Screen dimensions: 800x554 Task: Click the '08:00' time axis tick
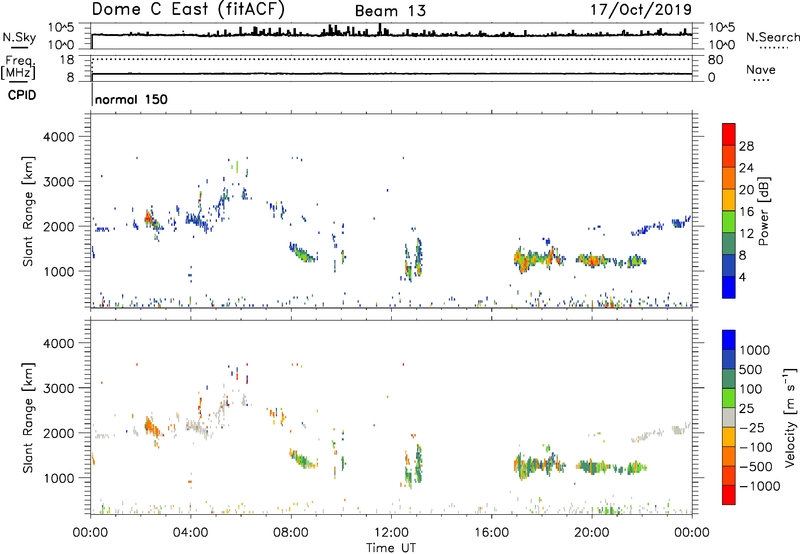(x=291, y=533)
